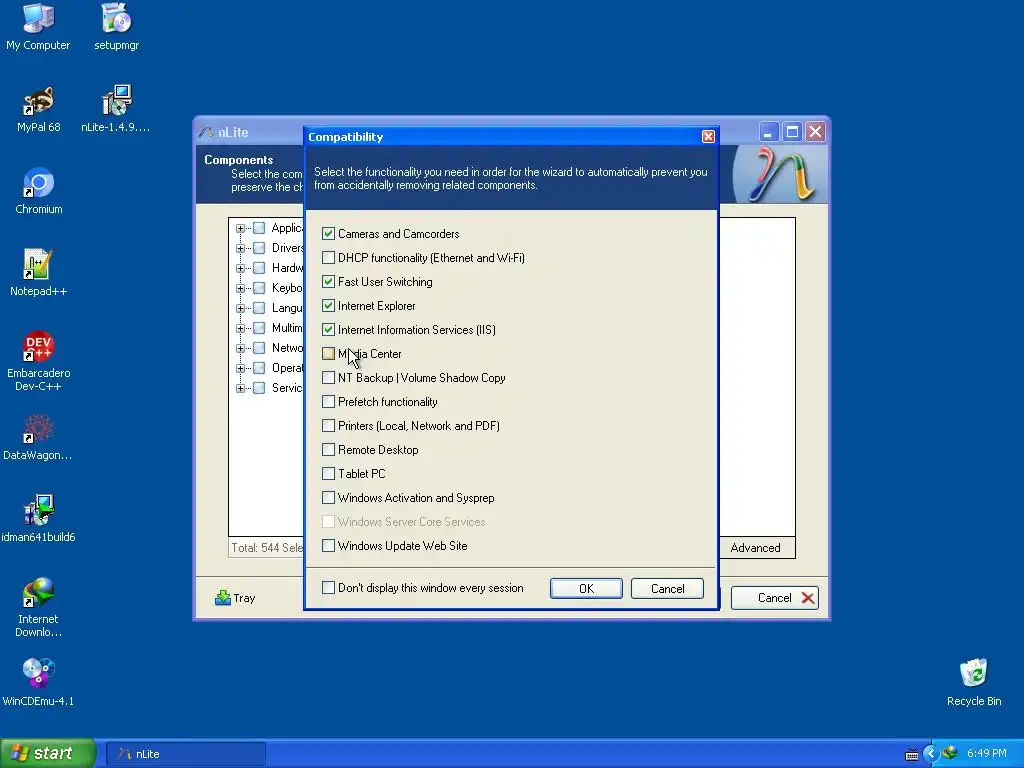Select the idman641build6 desktop icon
1024x768 pixels.
pyautogui.click(x=39, y=519)
